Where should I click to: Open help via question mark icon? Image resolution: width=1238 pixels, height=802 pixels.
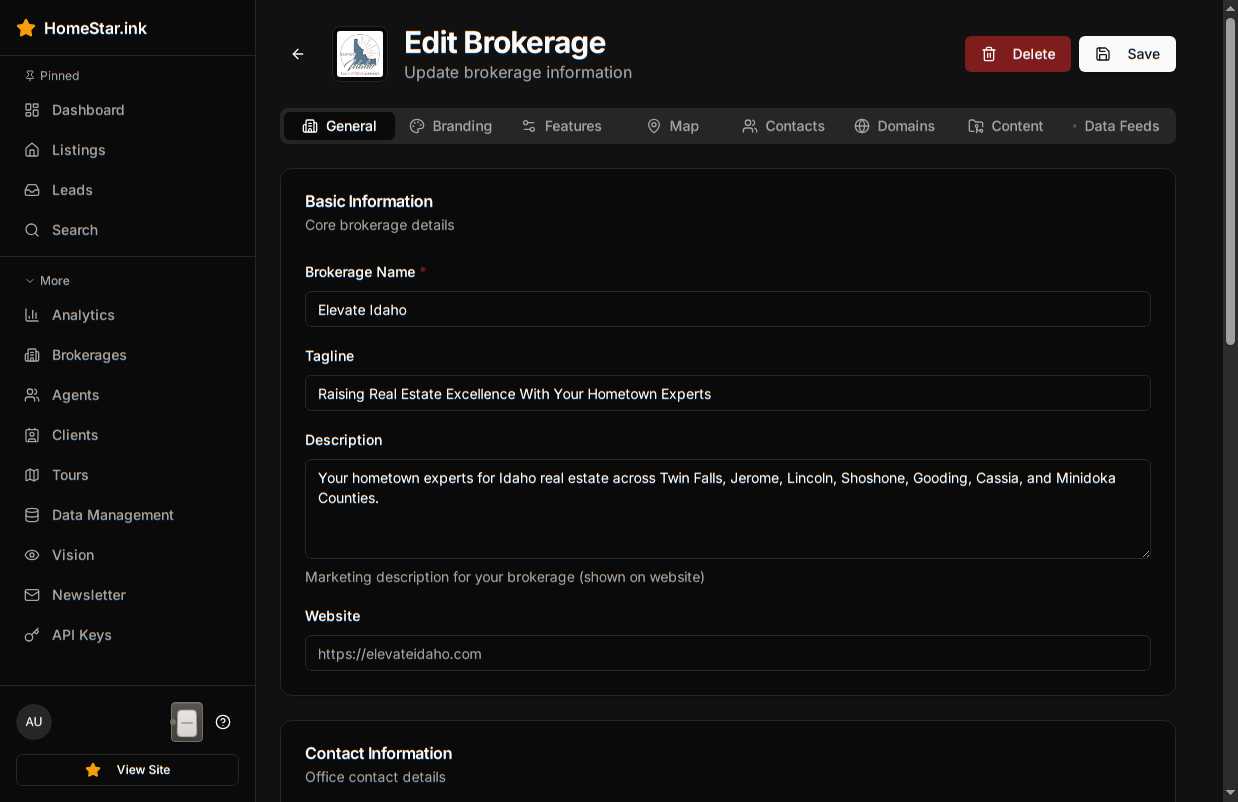(223, 722)
